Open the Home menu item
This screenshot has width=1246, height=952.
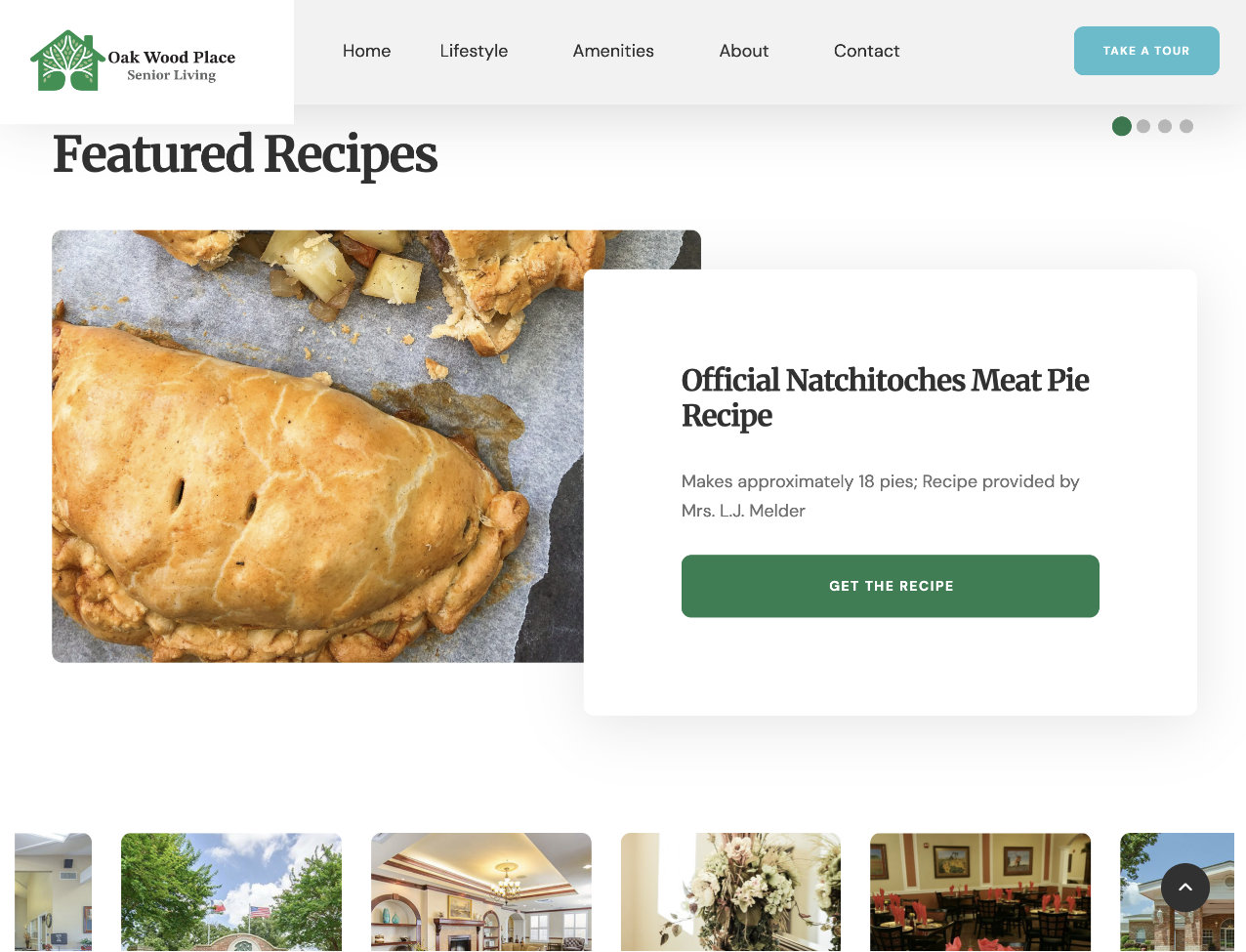[366, 51]
